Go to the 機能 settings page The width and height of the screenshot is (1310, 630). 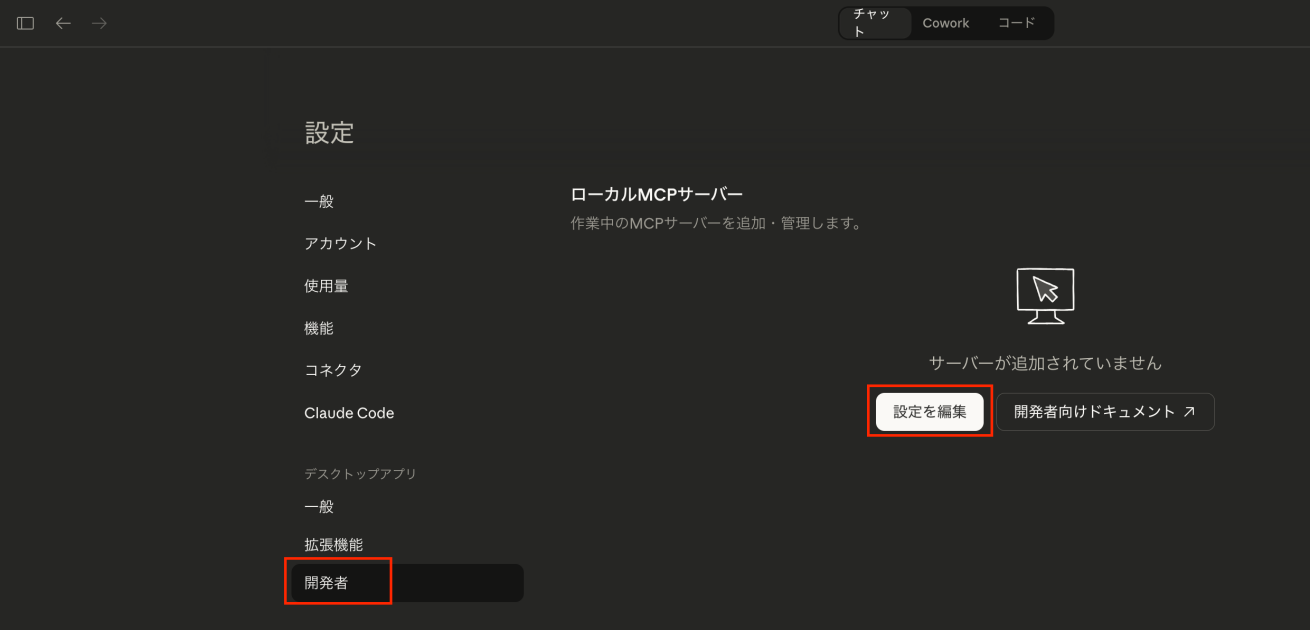(319, 327)
